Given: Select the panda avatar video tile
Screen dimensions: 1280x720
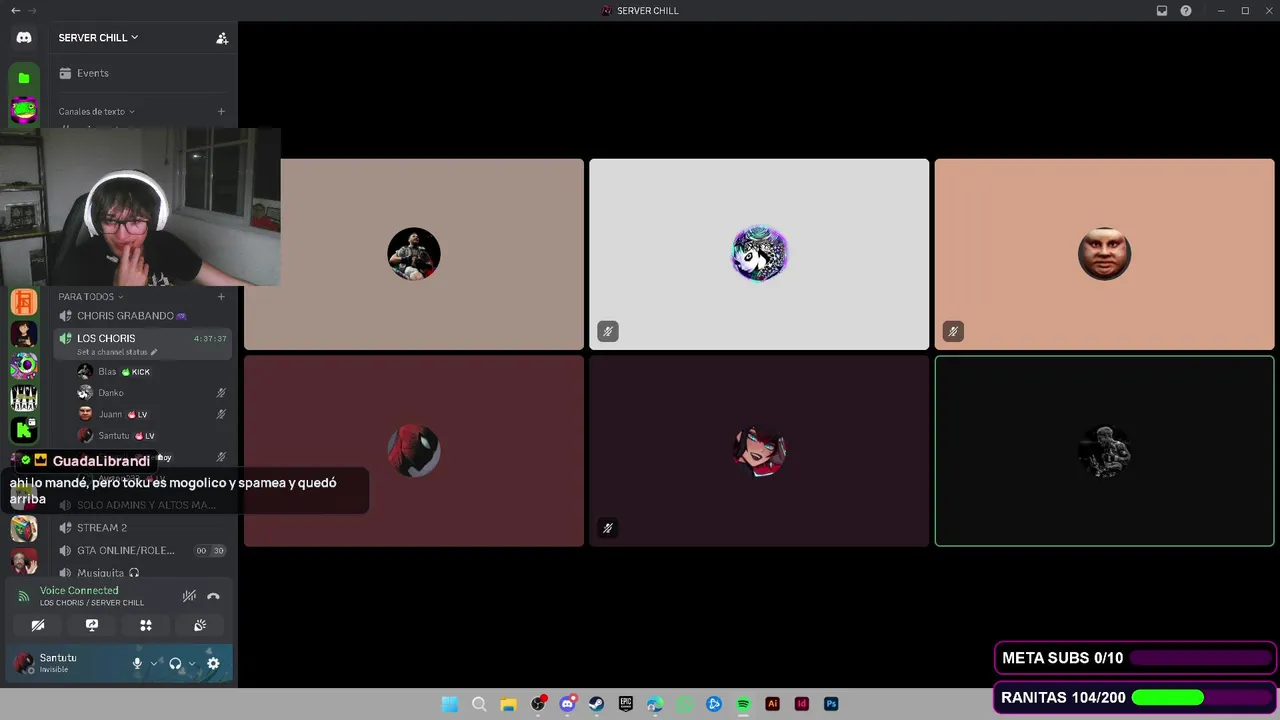Looking at the screenshot, I should [x=759, y=254].
